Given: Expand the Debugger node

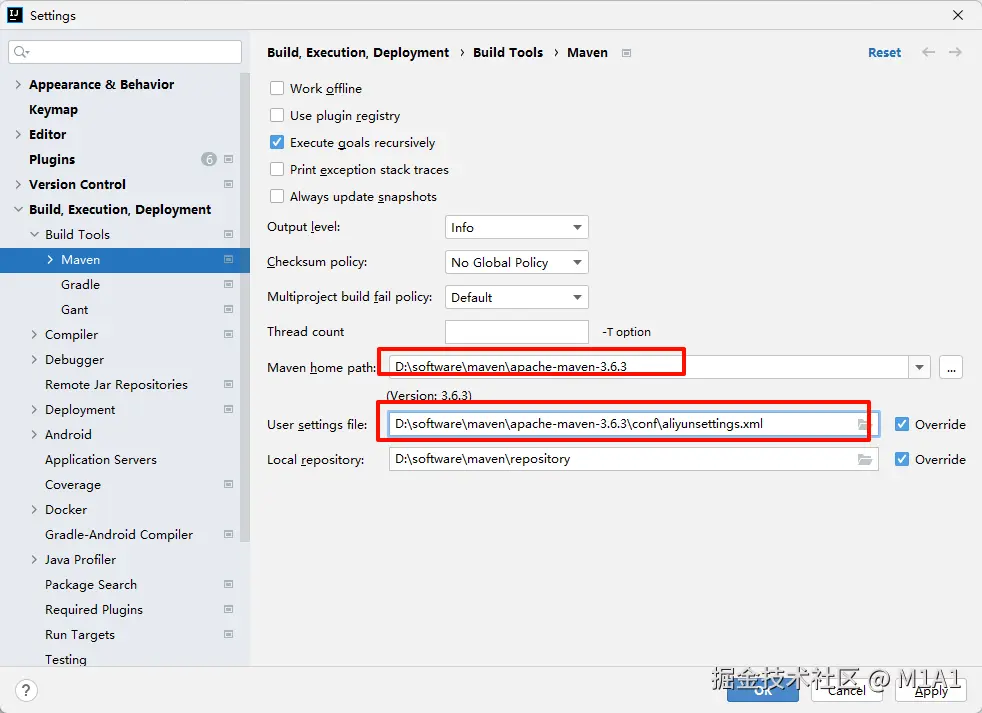Looking at the screenshot, I should (34, 360).
